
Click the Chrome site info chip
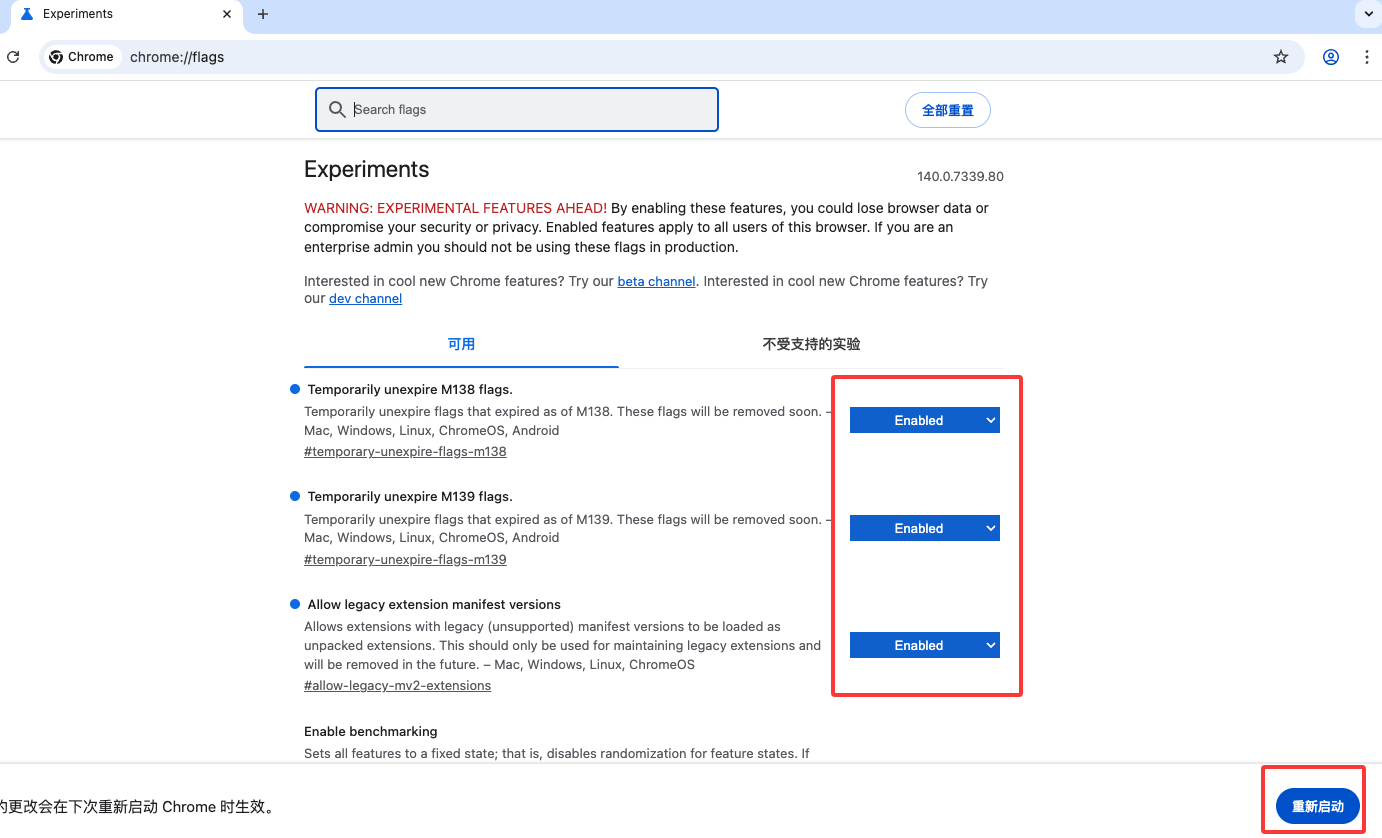click(81, 57)
